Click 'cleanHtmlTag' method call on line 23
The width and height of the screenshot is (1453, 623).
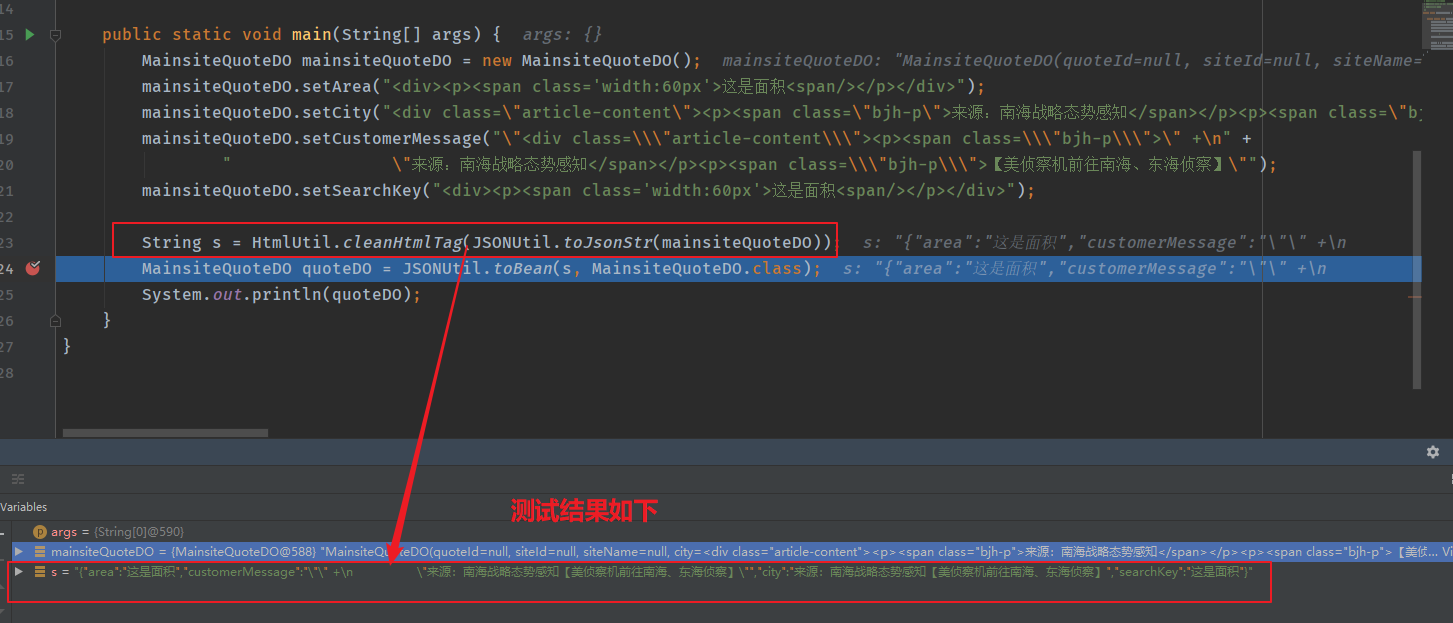[x=401, y=242]
